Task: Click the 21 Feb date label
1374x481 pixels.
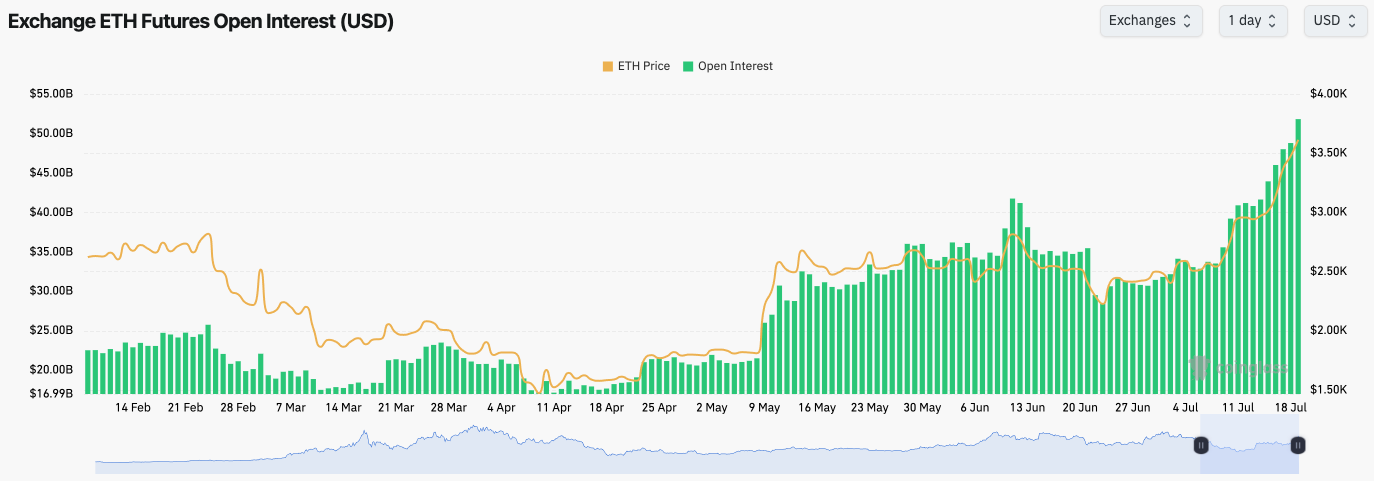Action: (x=186, y=408)
